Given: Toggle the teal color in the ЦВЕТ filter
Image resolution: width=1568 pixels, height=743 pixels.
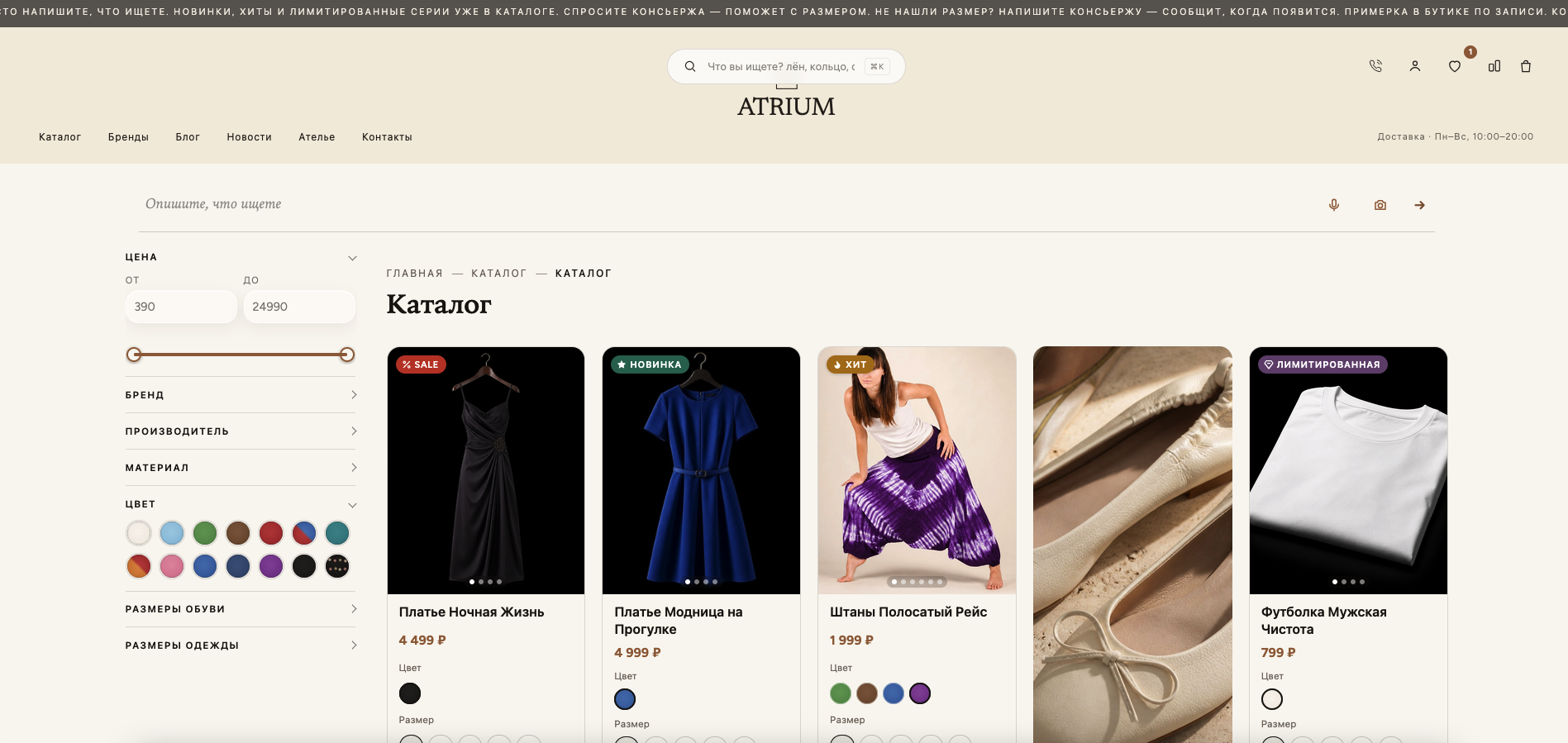Looking at the screenshot, I should (x=337, y=533).
